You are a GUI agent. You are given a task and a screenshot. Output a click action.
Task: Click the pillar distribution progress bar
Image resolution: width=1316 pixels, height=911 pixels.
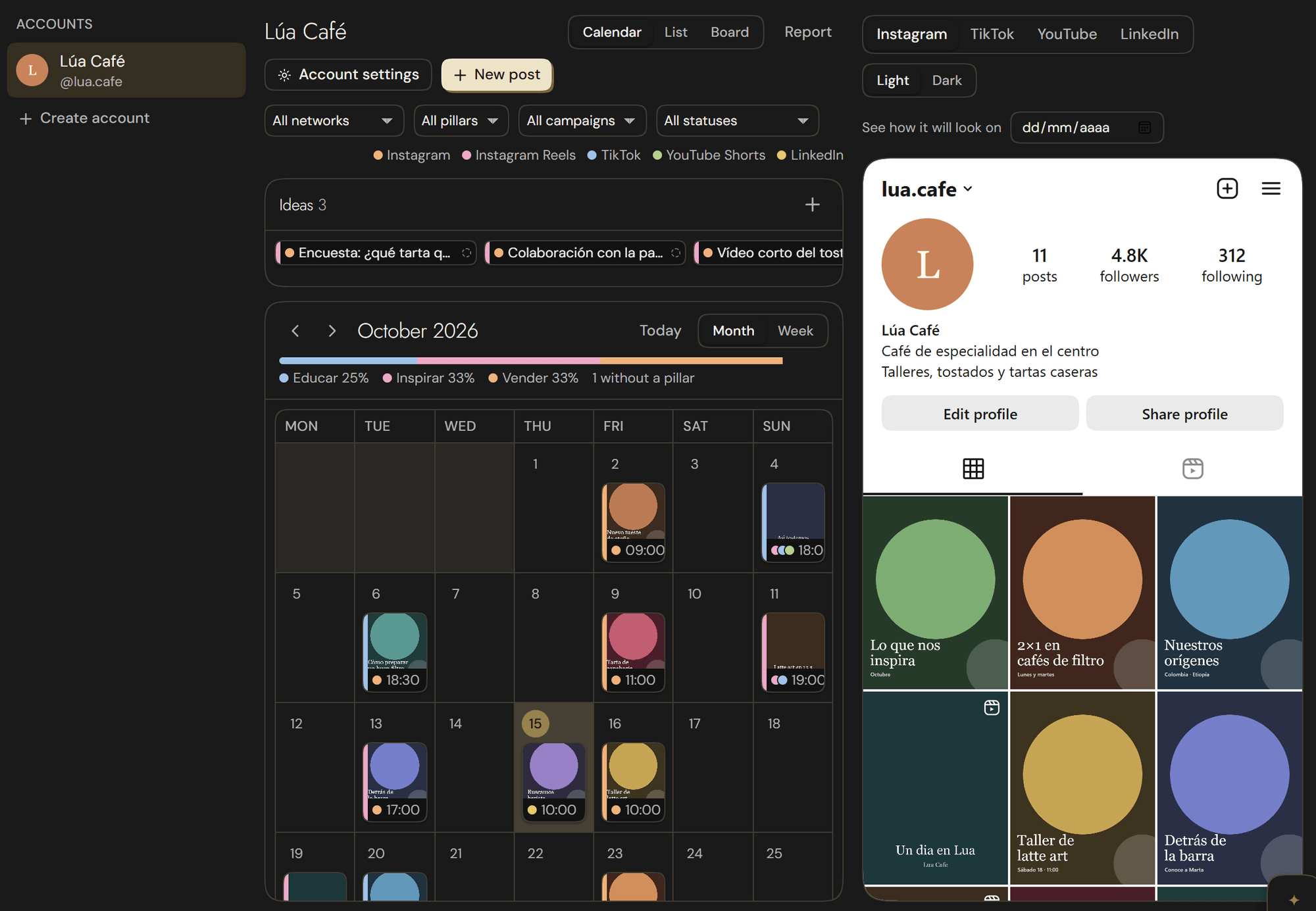530,360
